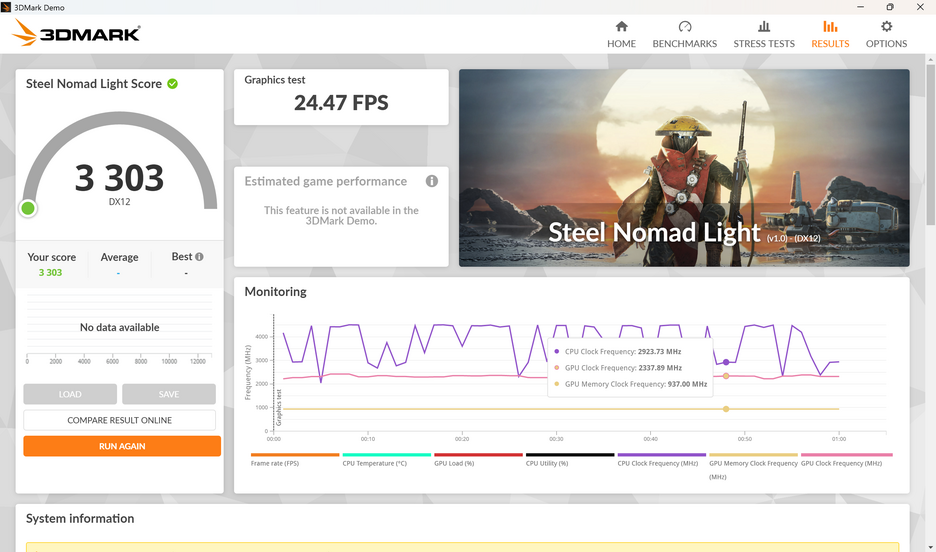Click the green score gauge indicator dot
936x552 pixels.
pyautogui.click(x=27, y=208)
